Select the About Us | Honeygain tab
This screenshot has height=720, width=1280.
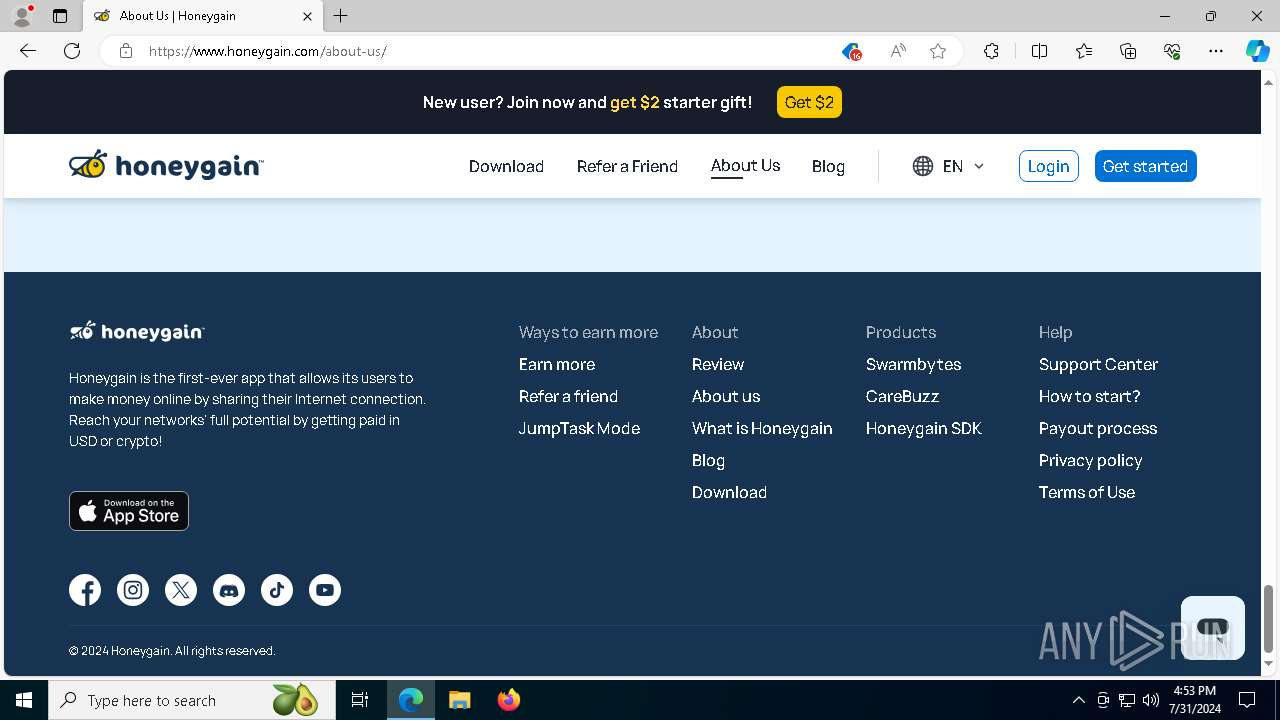203,16
